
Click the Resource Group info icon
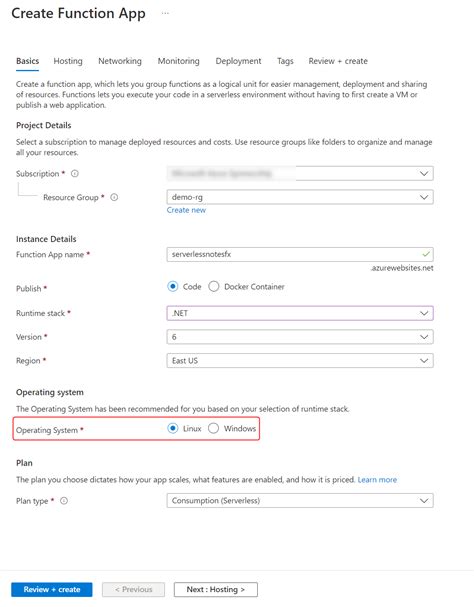[x=114, y=197]
